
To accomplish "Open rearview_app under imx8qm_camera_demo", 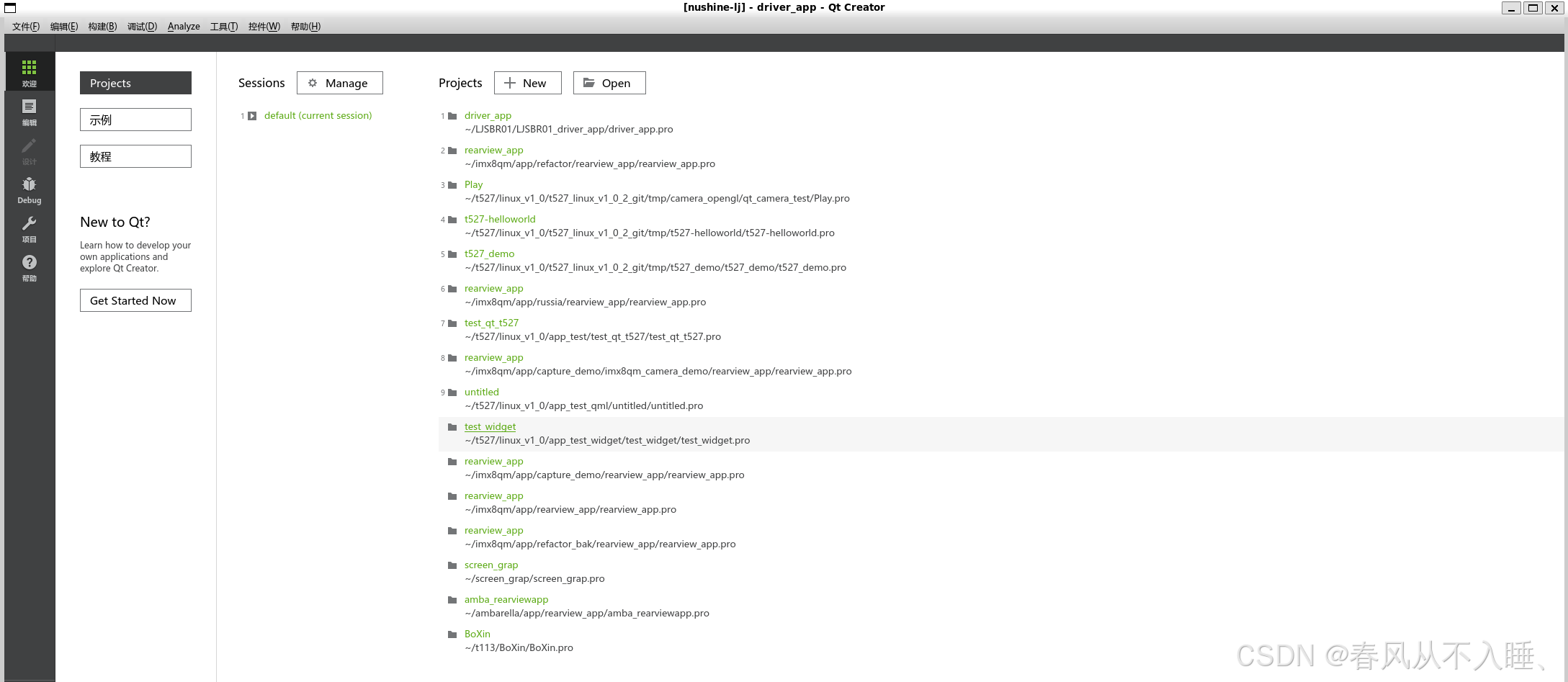I will coord(493,358).
